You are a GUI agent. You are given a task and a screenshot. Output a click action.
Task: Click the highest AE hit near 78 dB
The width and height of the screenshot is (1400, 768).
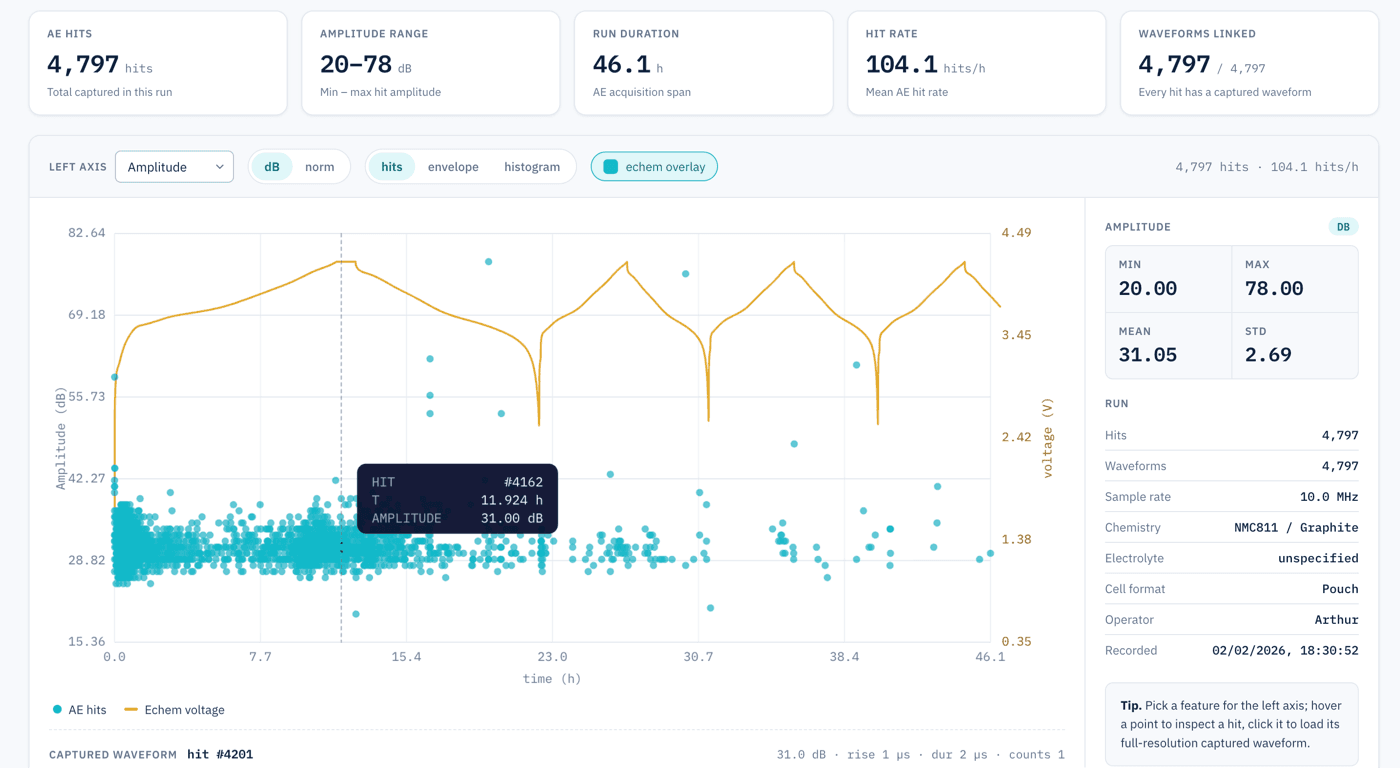[488, 262]
